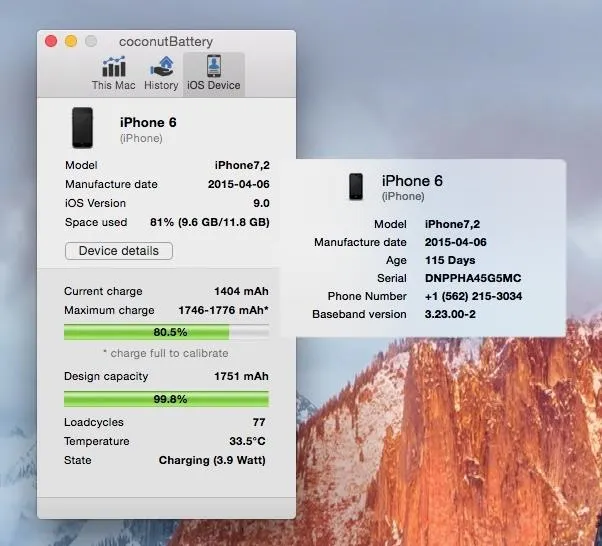Open the History house icon
The height and width of the screenshot is (546, 602).
[x=162, y=66]
